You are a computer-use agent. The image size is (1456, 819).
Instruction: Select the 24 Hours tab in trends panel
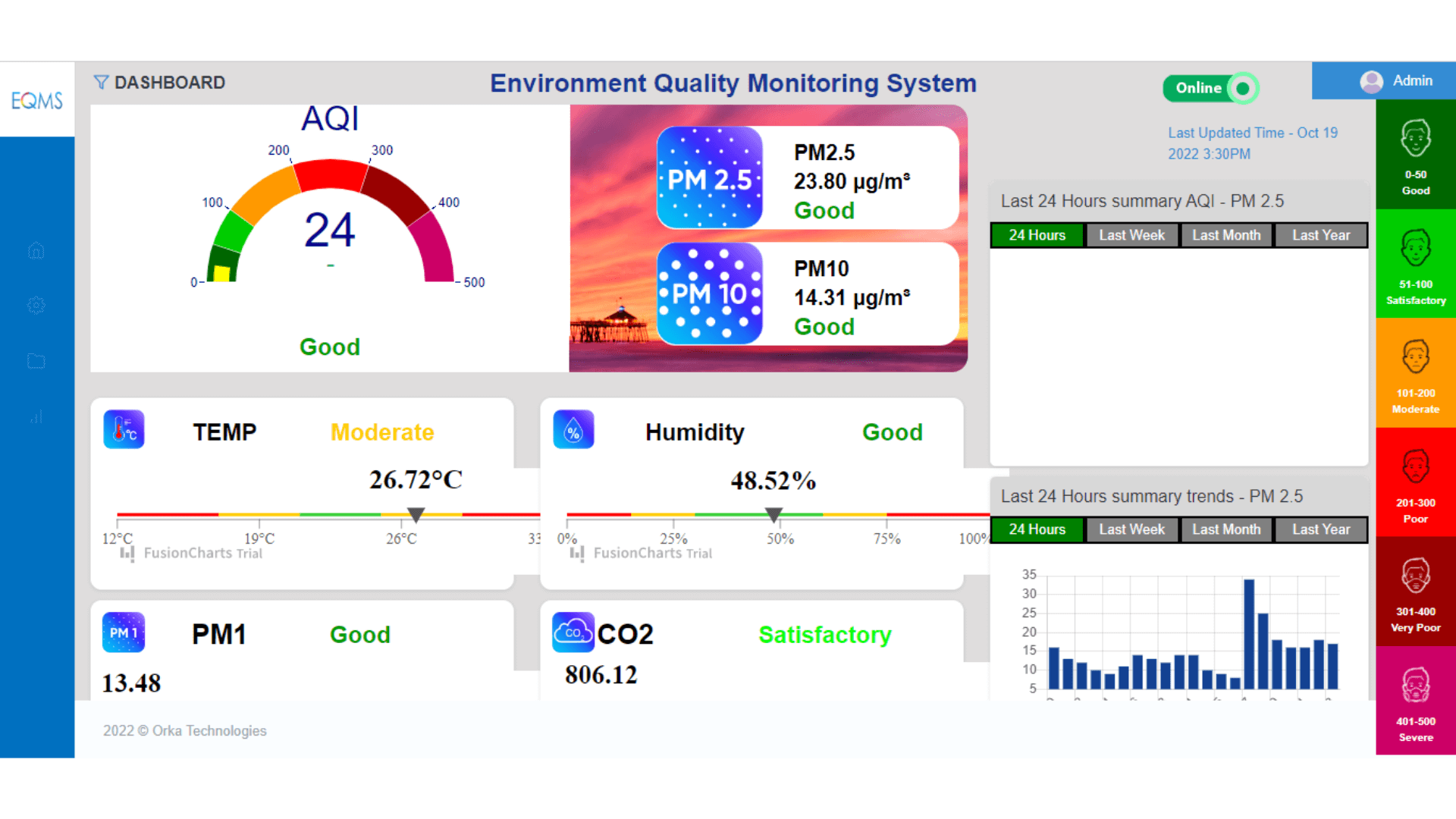1036,529
